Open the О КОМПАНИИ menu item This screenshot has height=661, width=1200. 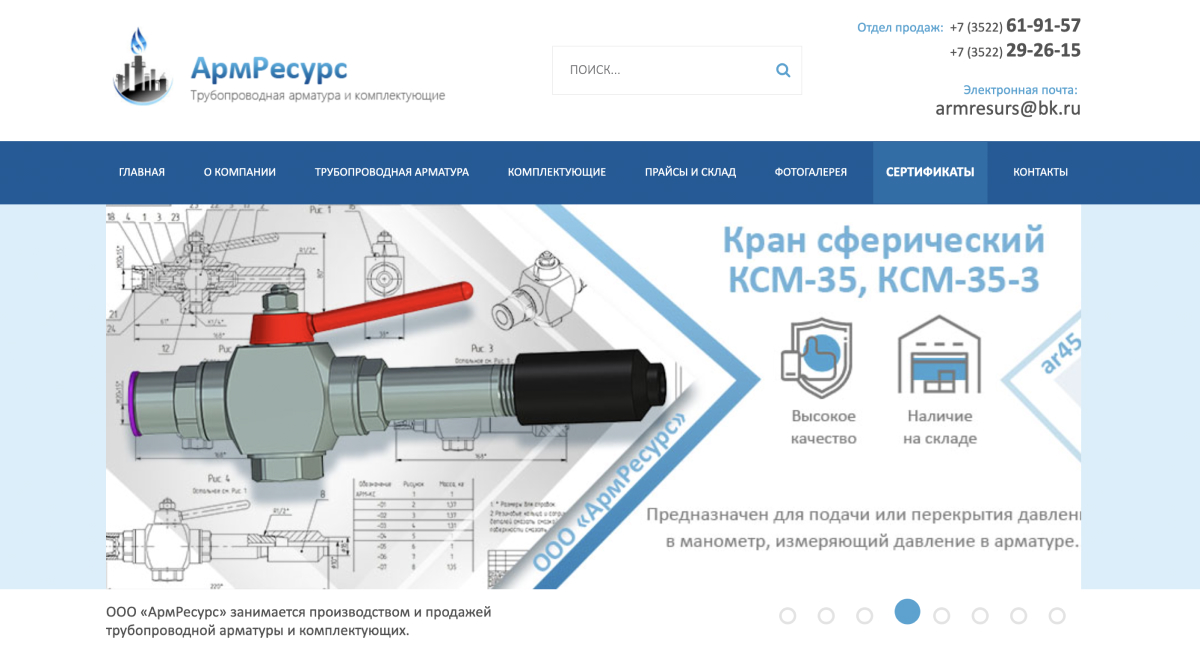pos(240,172)
